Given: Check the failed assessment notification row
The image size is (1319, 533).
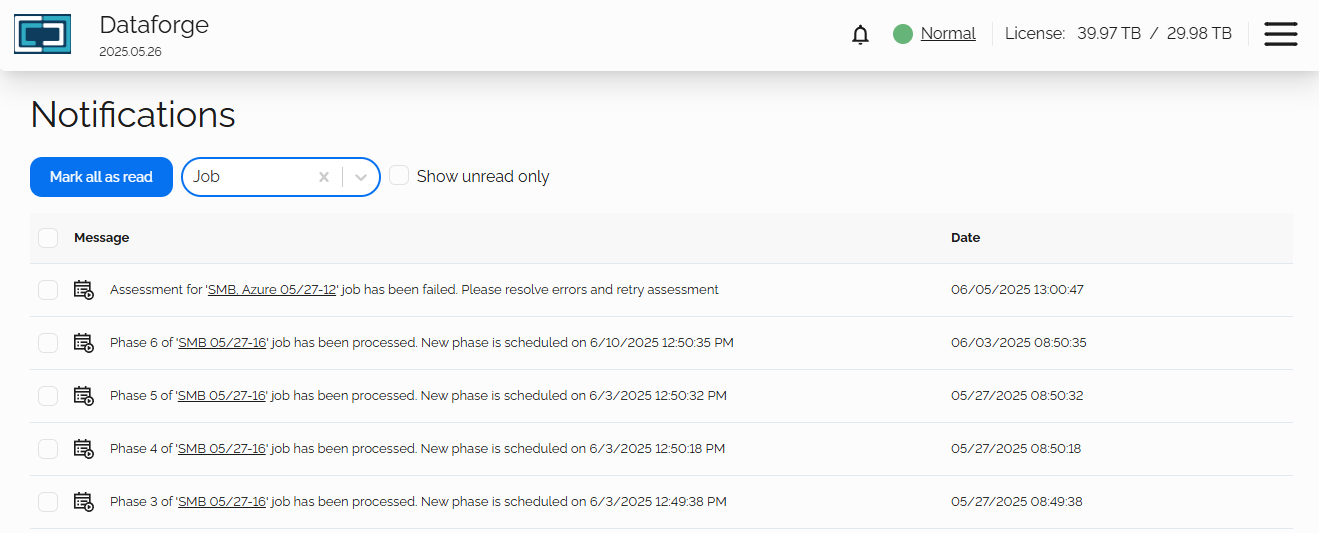Looking at the screenshot, I should pyautogui.click(x=48, y=290).
